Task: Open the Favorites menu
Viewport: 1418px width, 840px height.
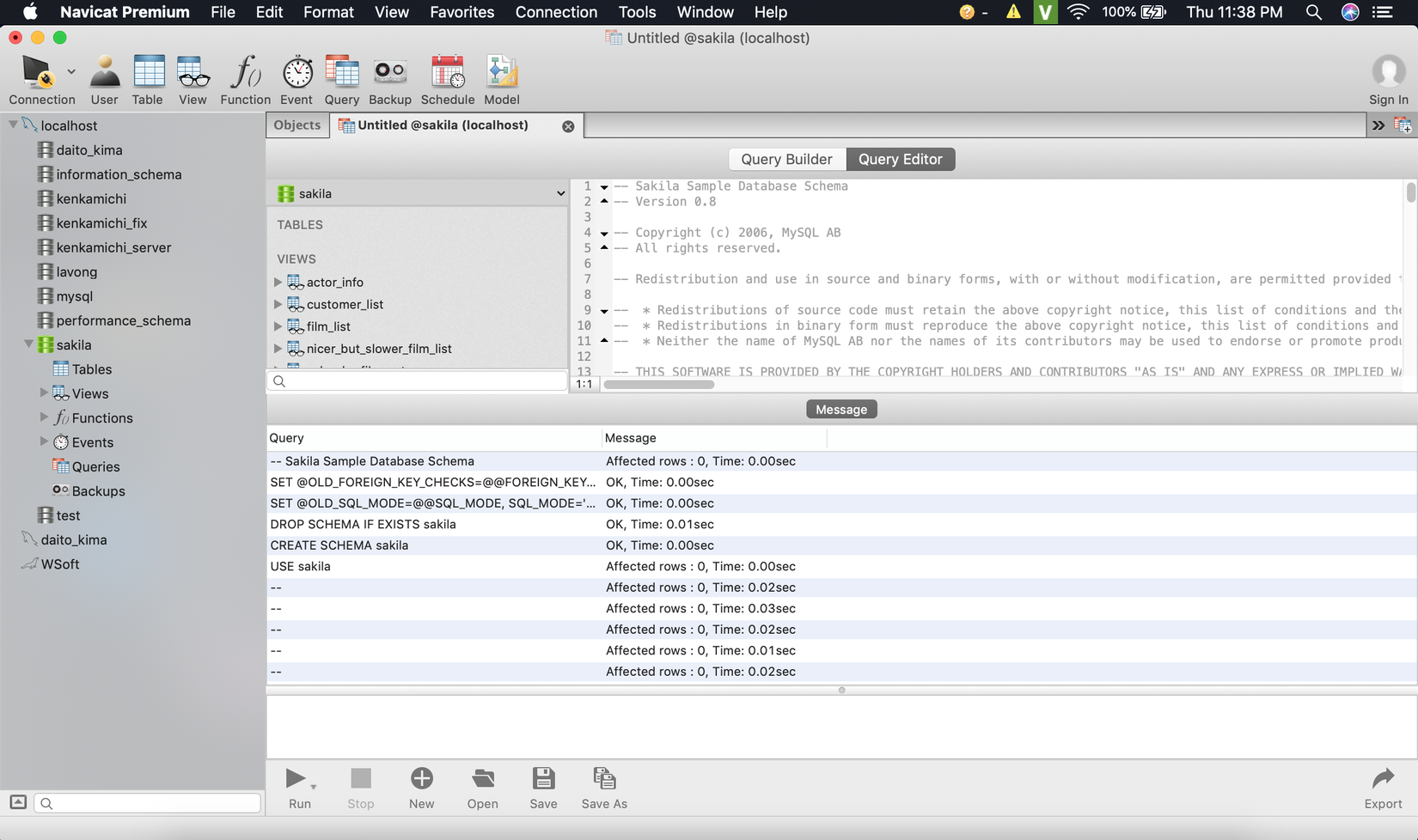Action: click(x=461, y=12)
